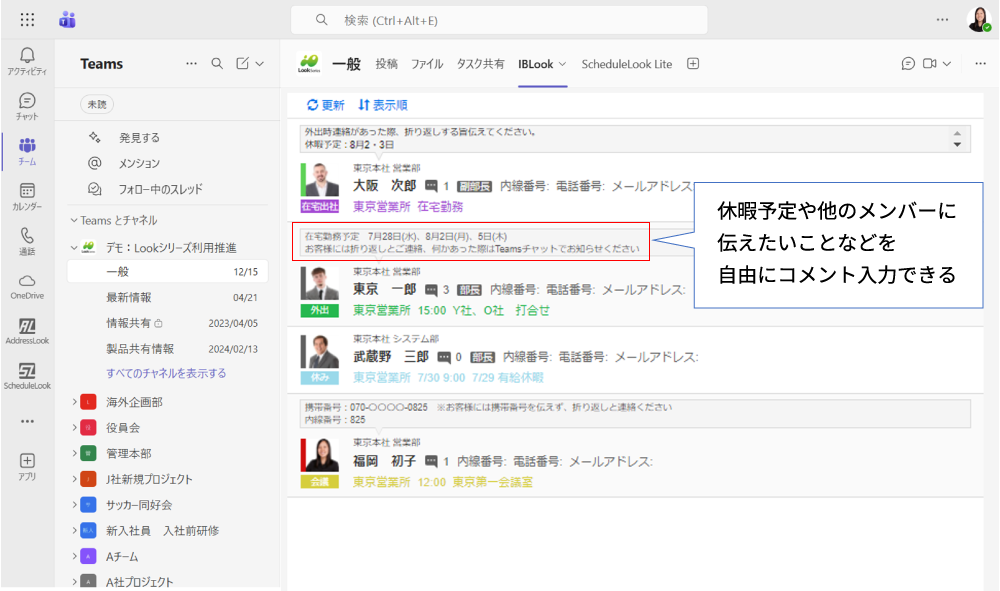Open comment bubble for 東京 一郎

(431, 290)
